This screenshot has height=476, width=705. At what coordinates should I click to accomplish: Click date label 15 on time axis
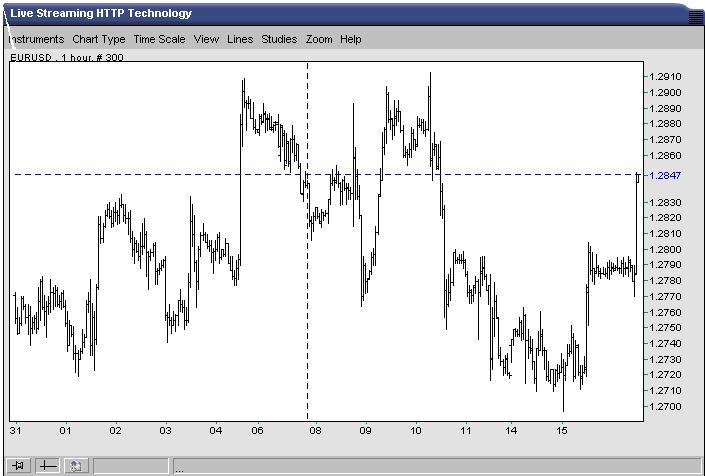click(562, 431)
